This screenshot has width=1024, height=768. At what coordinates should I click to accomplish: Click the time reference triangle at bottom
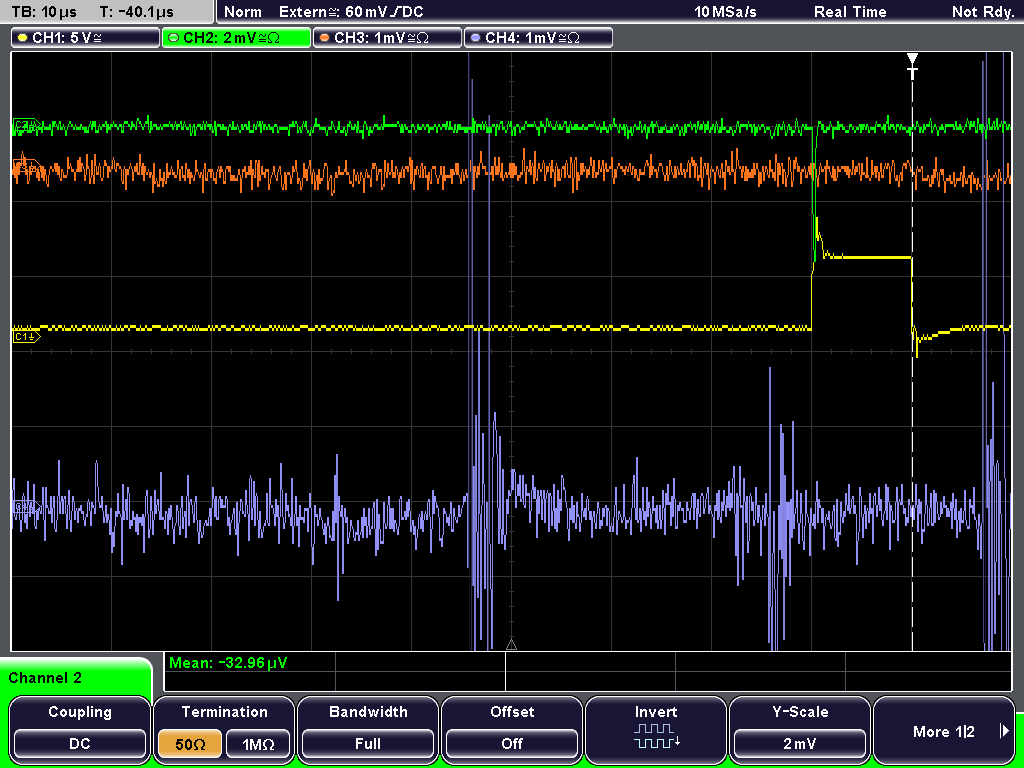511,645
